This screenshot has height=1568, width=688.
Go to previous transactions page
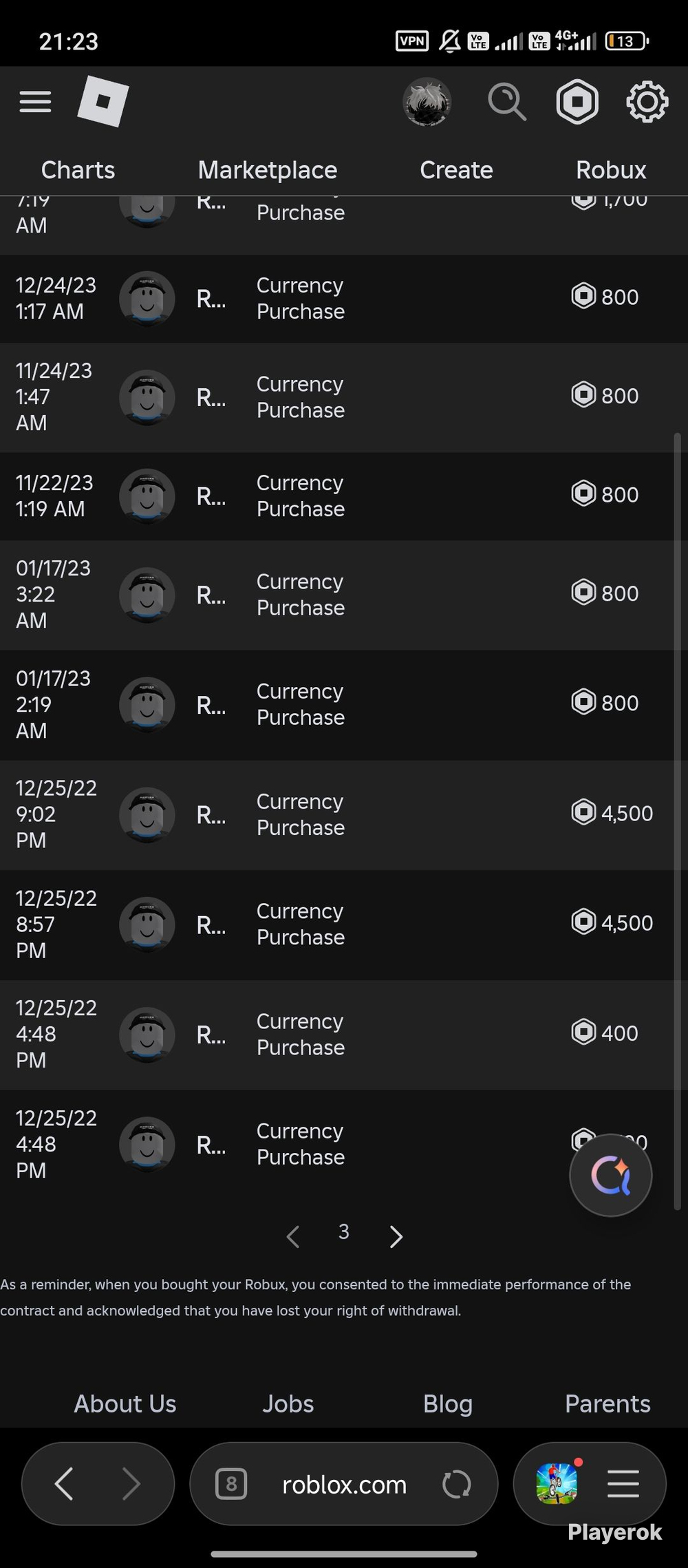coord(293,1236)
